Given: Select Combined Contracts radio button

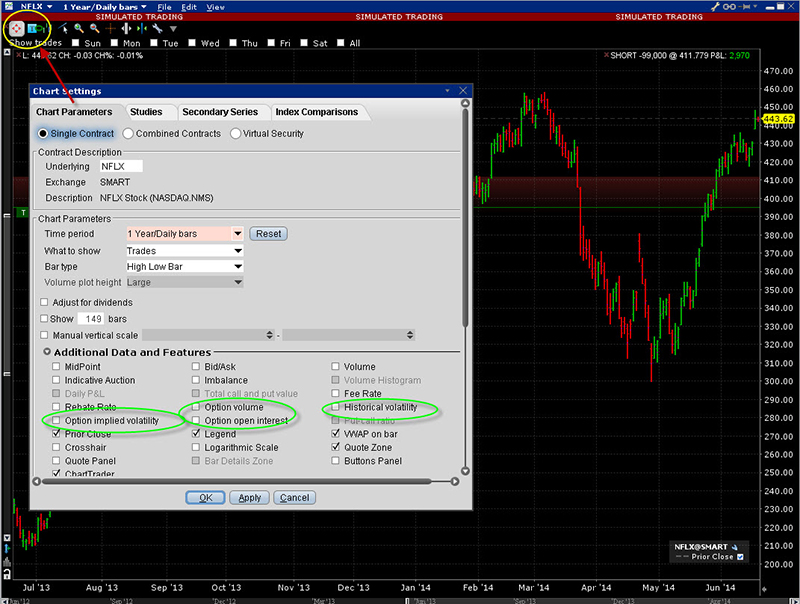Looking at the screenshot, I should pyautogui.click(x=127, y=133).
